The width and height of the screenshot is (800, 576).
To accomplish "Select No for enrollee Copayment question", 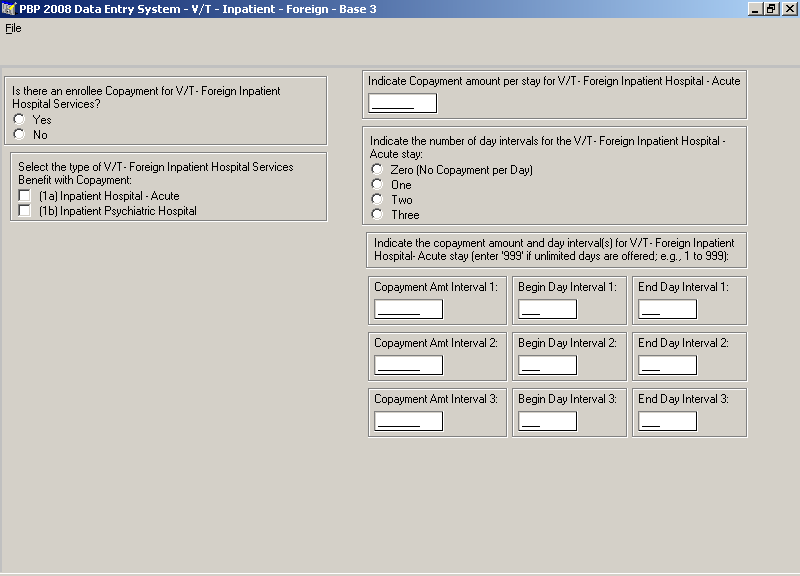I will [19, 134].
